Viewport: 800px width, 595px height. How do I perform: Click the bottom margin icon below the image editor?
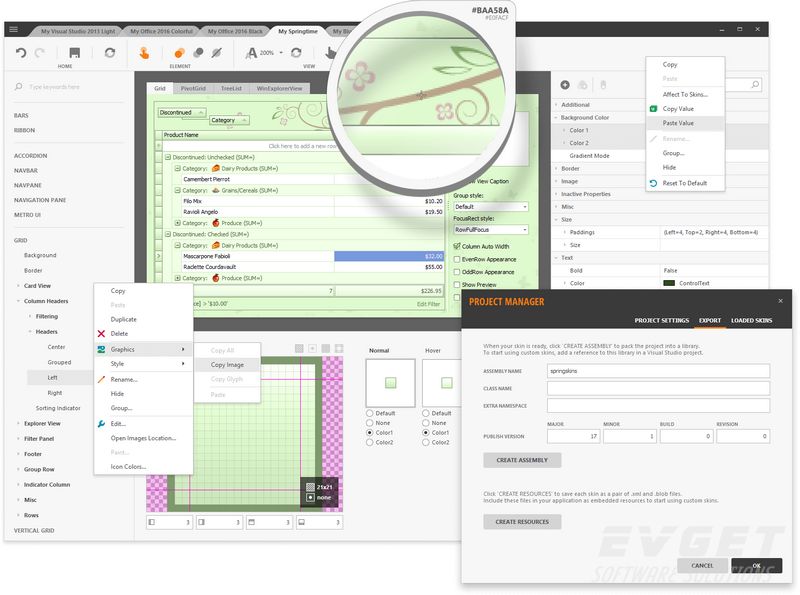[x=302, y=522]
